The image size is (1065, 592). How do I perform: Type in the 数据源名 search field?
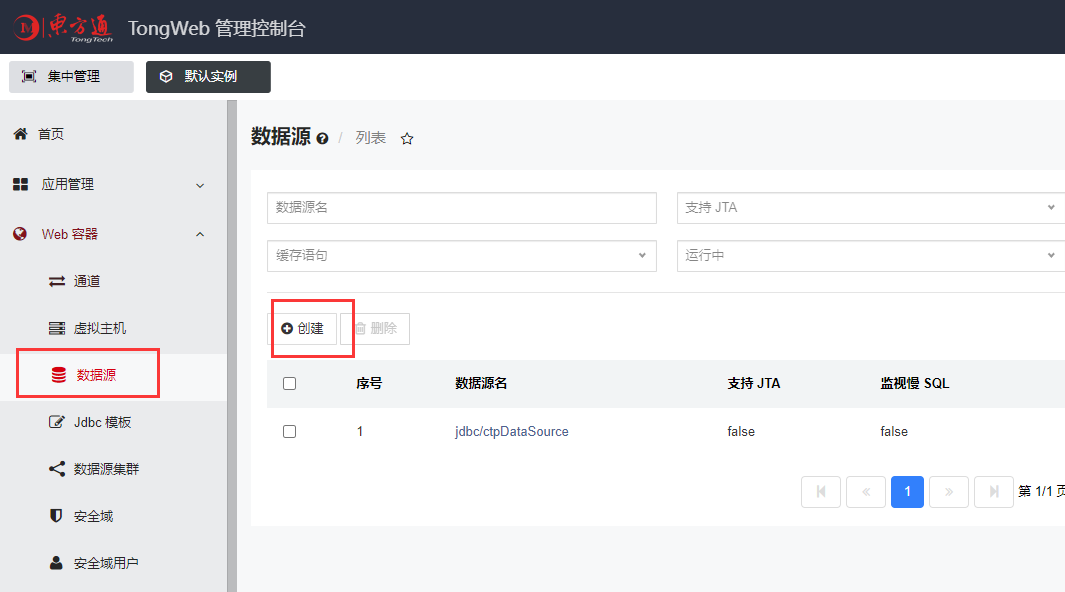pos(461,207)
